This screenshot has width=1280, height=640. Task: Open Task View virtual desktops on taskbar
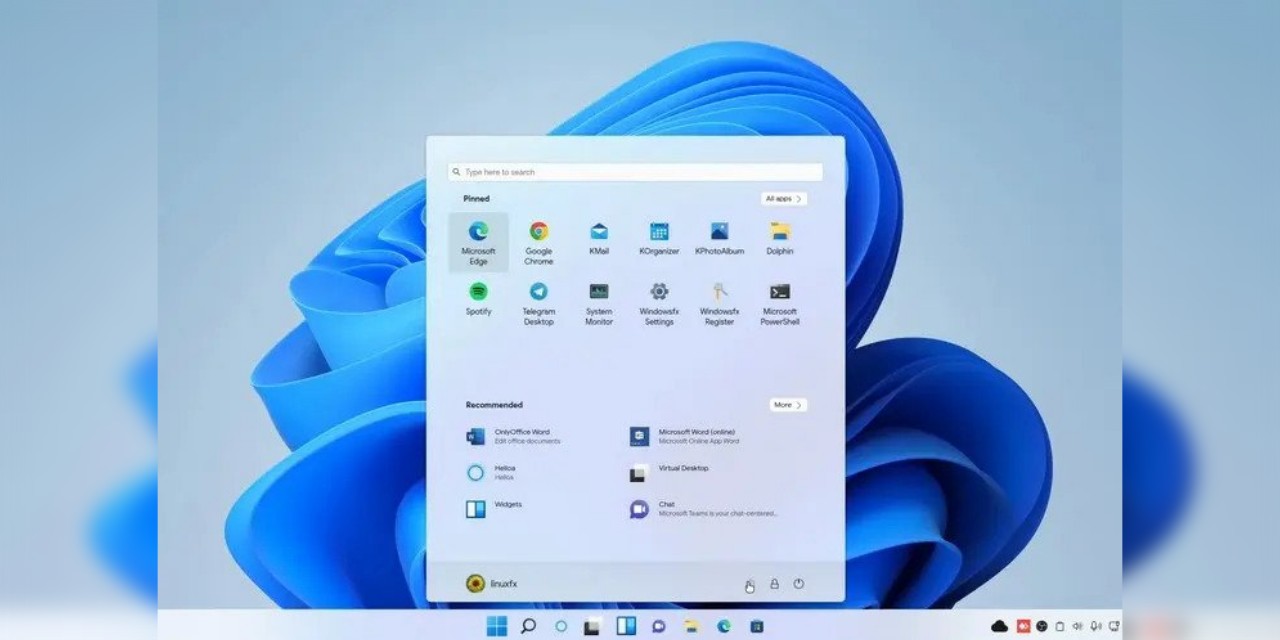coord(592,627)
